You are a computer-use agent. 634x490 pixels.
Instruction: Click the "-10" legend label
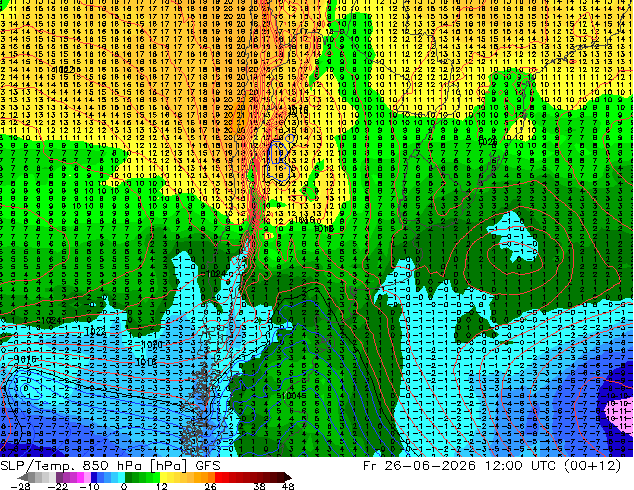(x=89, y=486)
